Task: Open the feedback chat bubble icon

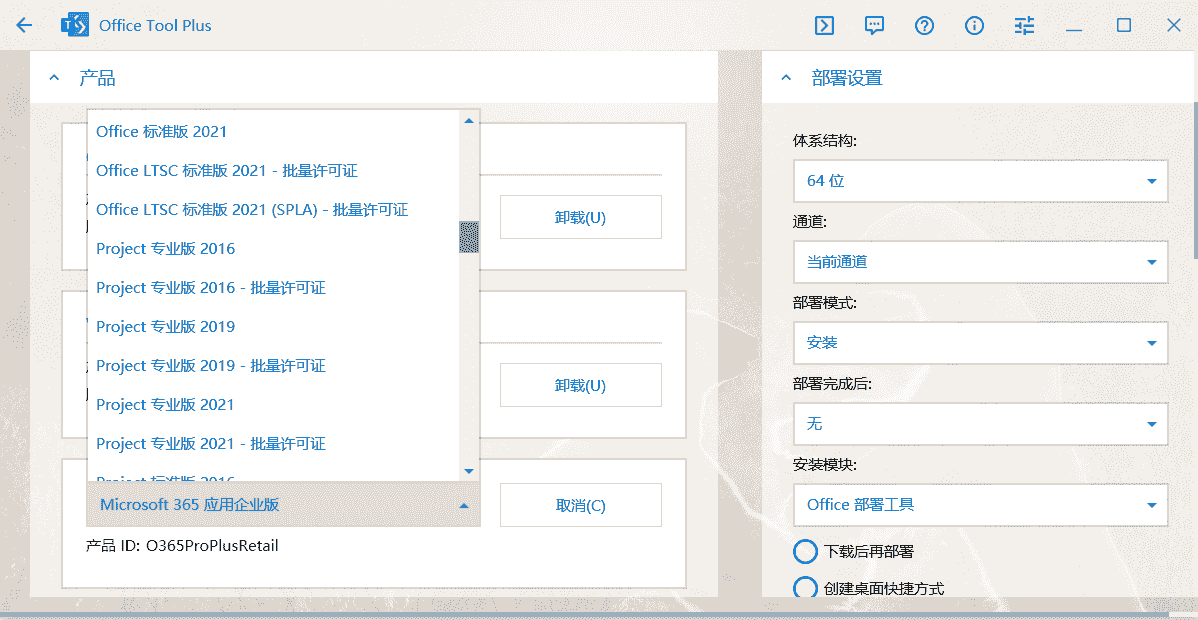Action: pos(874,25)
